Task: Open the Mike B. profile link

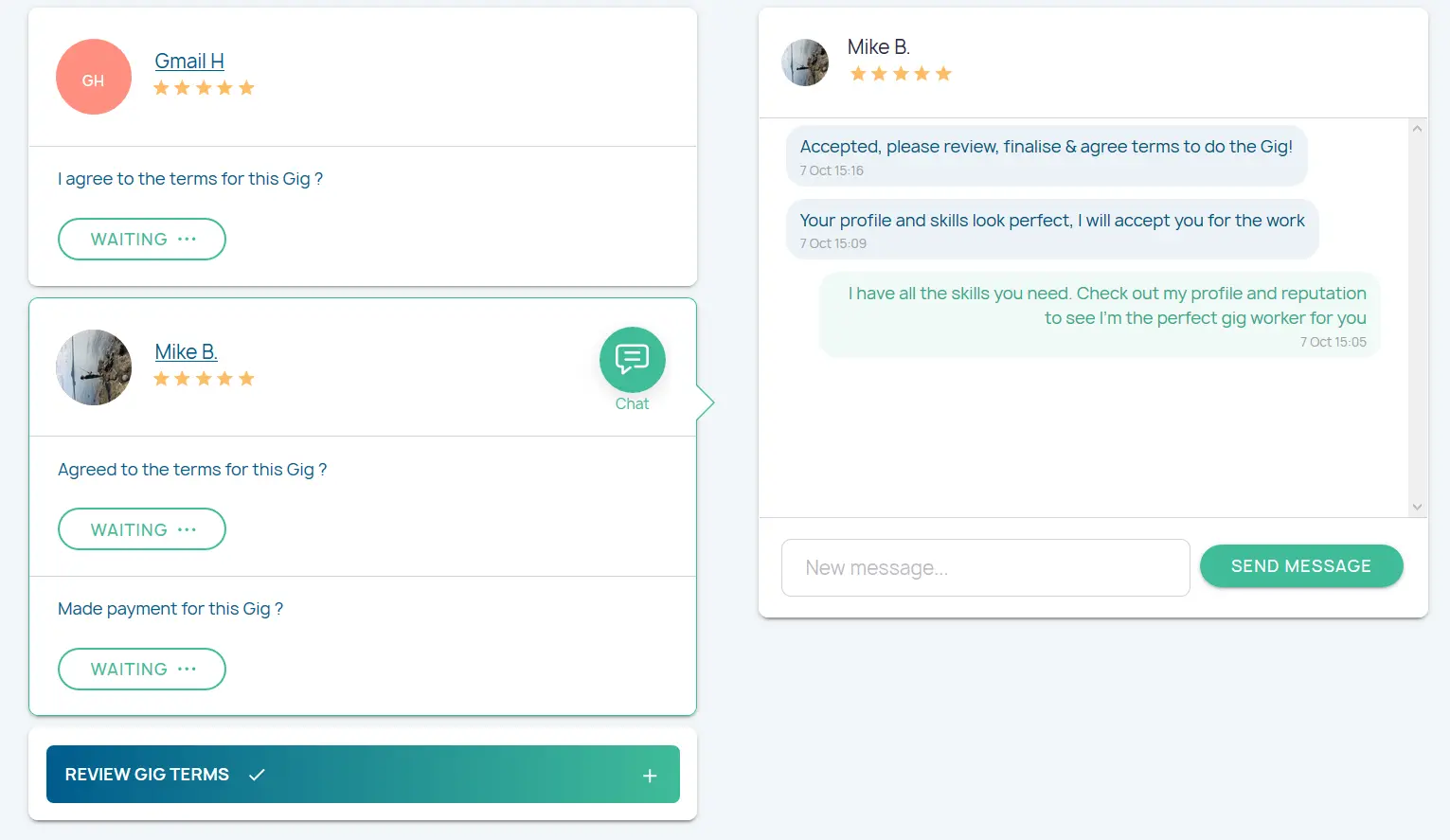Action: (186, 351)
